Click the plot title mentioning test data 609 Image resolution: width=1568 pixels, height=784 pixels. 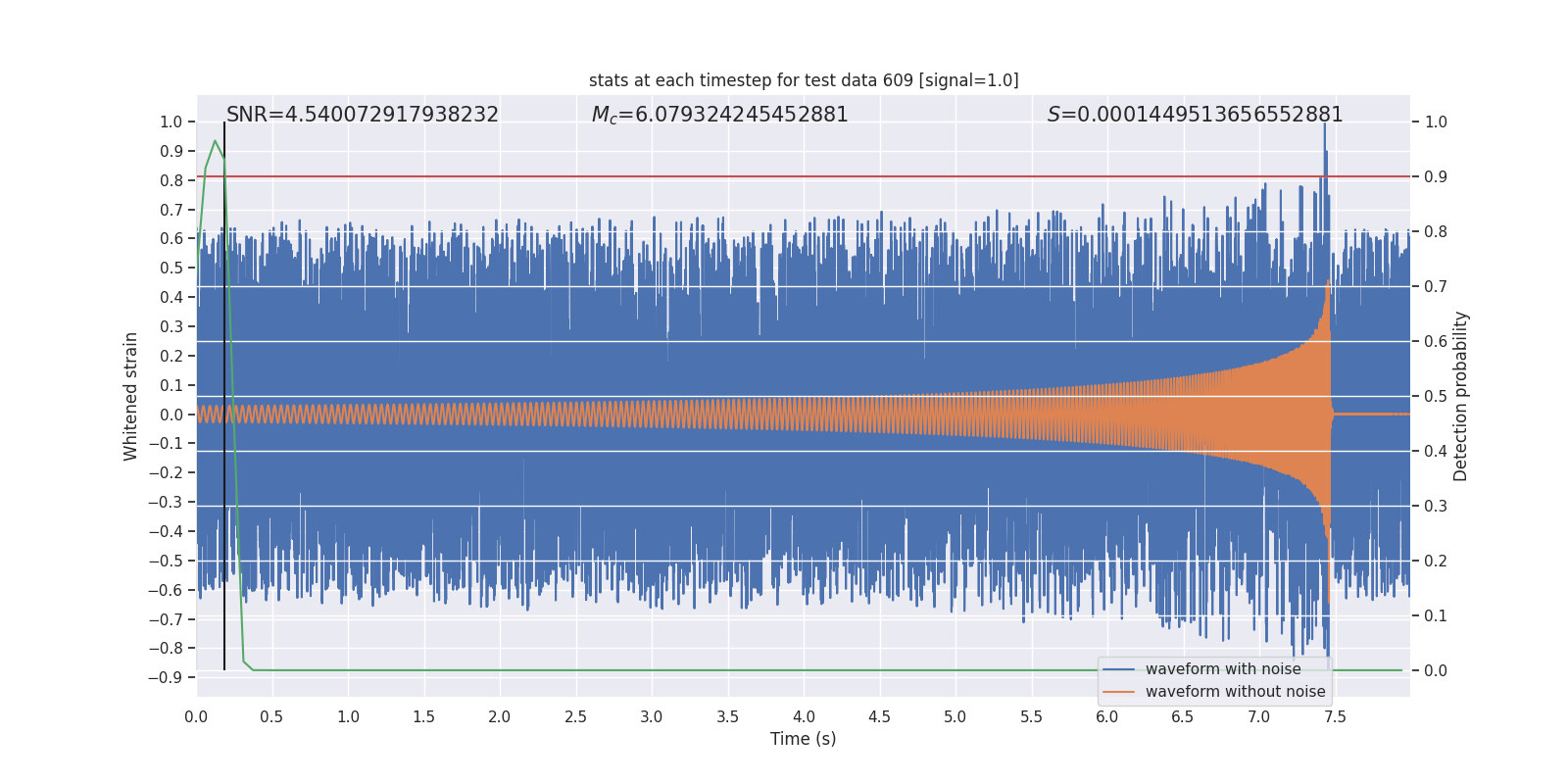click(804, 80)
